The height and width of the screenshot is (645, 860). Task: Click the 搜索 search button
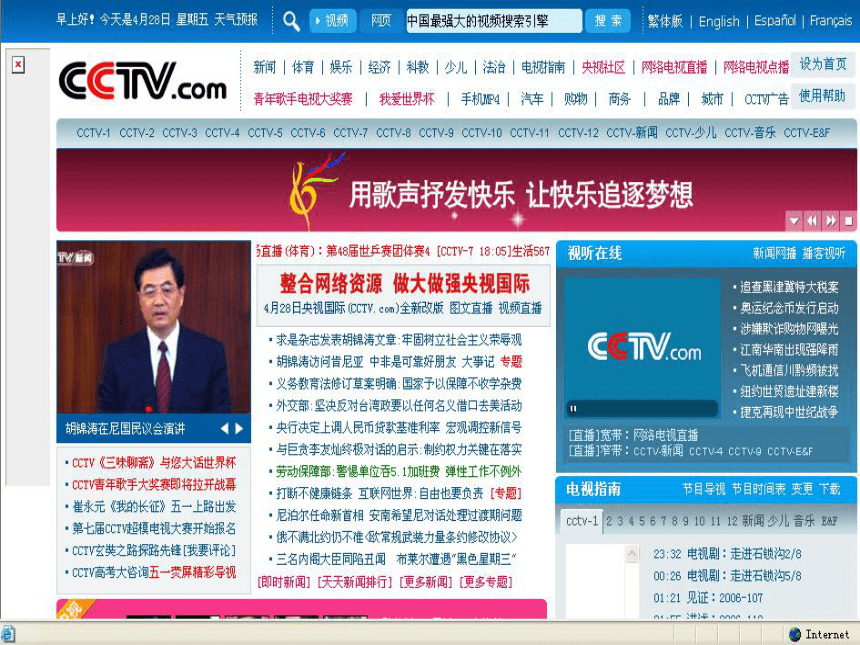pyautogui.click(x=608, y=21)
